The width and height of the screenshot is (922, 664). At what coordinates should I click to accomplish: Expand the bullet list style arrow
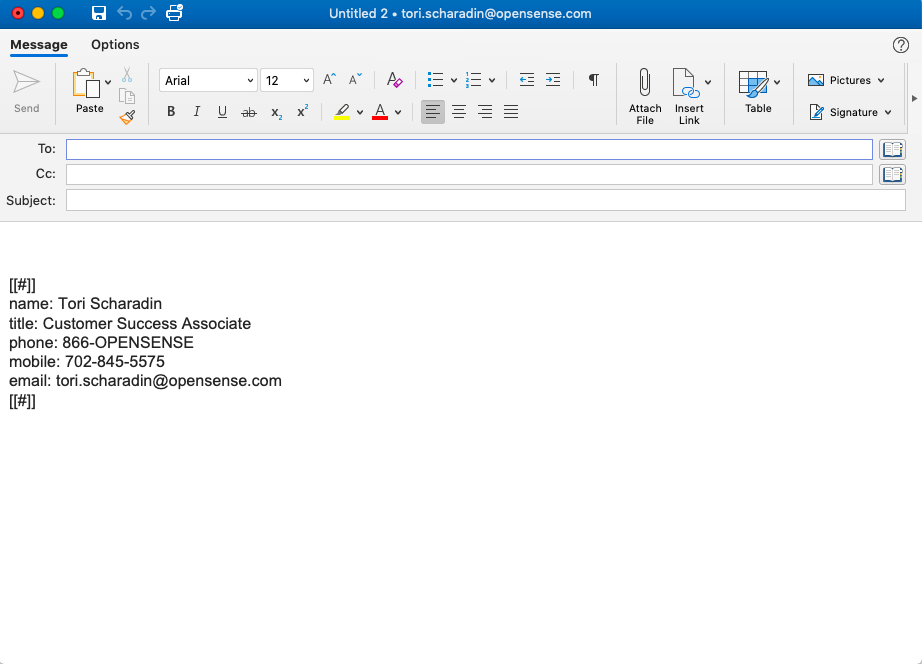(x=454, y=81)
